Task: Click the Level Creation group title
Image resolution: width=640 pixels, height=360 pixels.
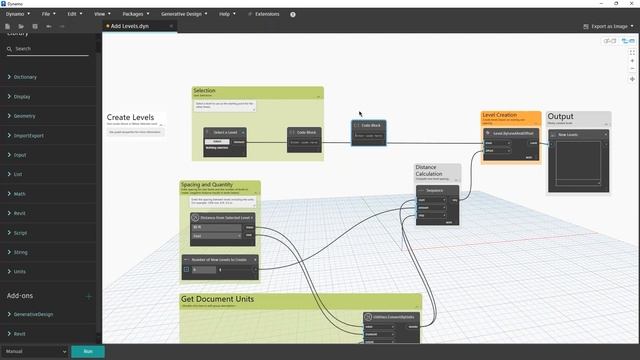Action: [x=499, y=115]
